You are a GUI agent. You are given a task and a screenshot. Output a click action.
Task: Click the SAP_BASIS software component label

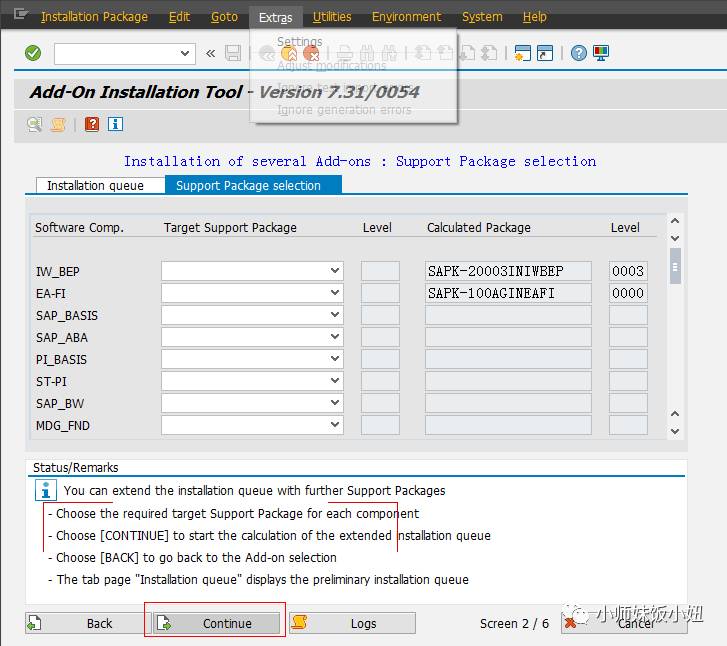pos(67,316)
